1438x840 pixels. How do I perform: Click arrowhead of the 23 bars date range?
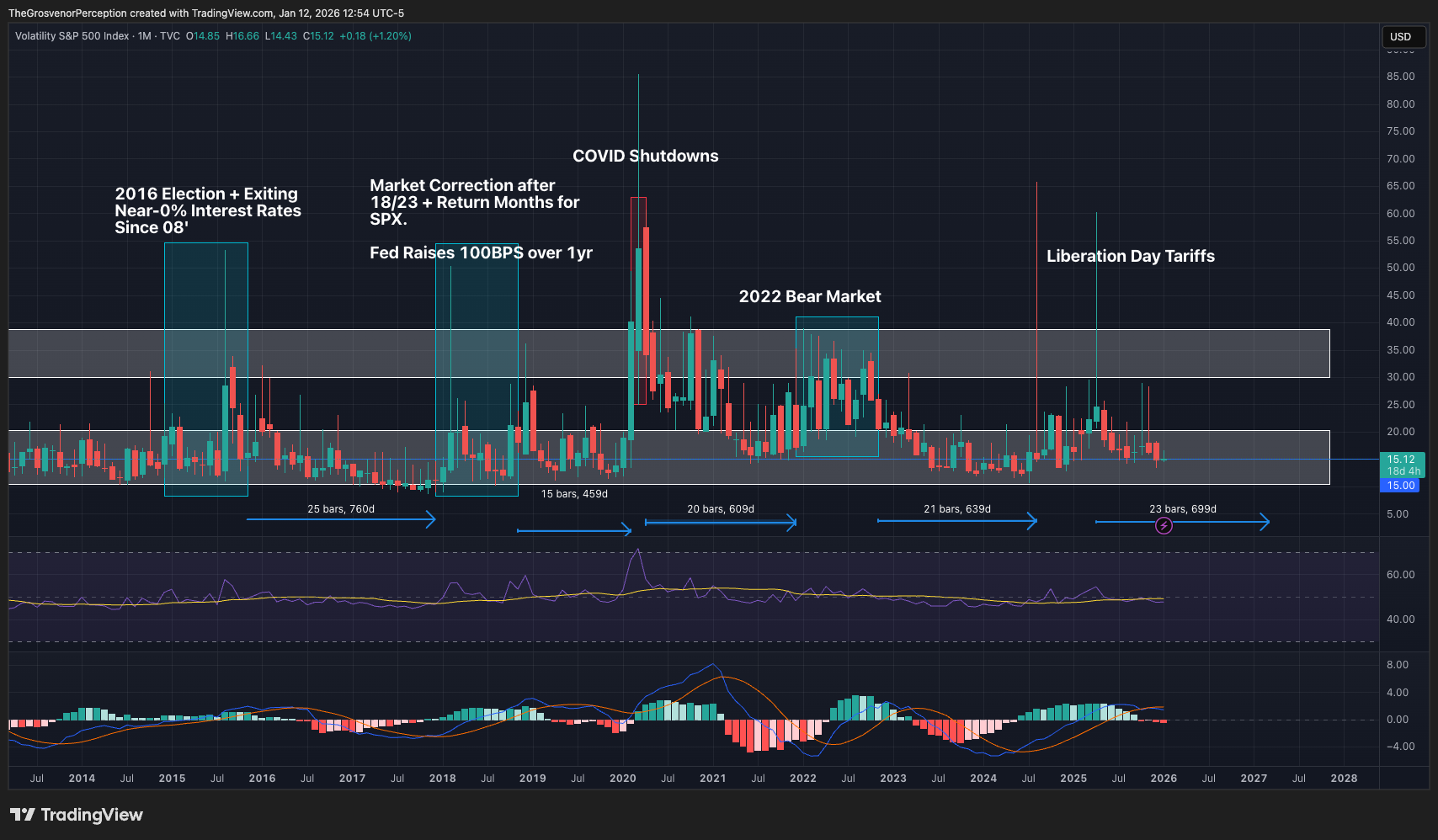click(x=1265, y=523)
